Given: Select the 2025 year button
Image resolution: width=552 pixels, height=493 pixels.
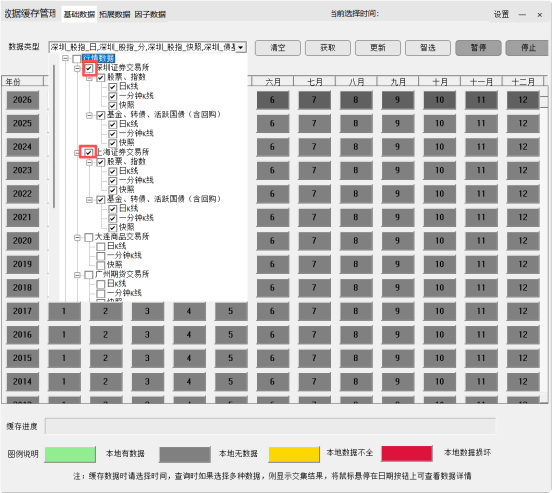Looking at the screenshot, I should (23, 124).
